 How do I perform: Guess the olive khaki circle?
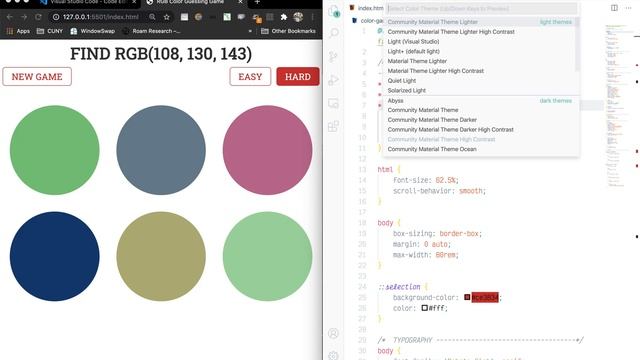point(161,256)
